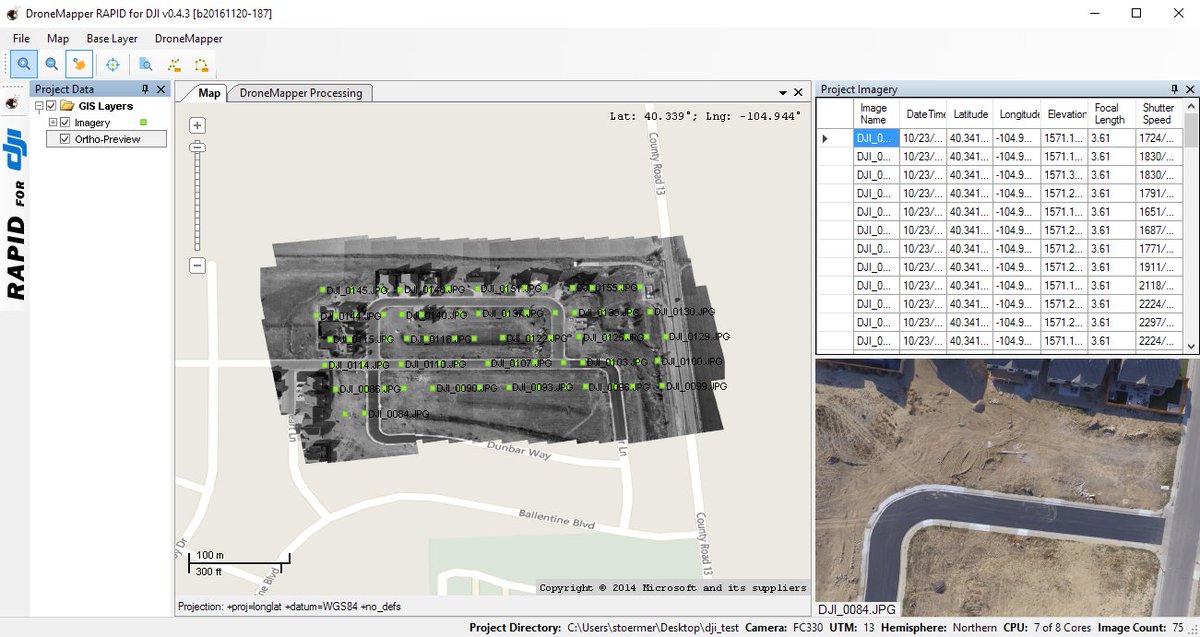The width and height of the screenshot is (1200, 637).
Task: Click the point selection editing tool icon
Action: 174,66
